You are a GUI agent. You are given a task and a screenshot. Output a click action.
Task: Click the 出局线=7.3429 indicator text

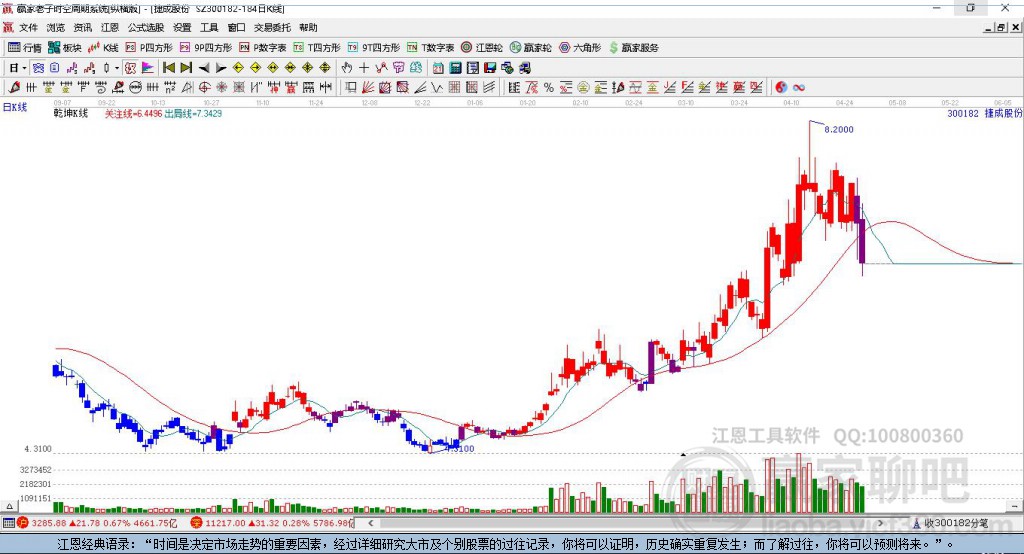193,114
